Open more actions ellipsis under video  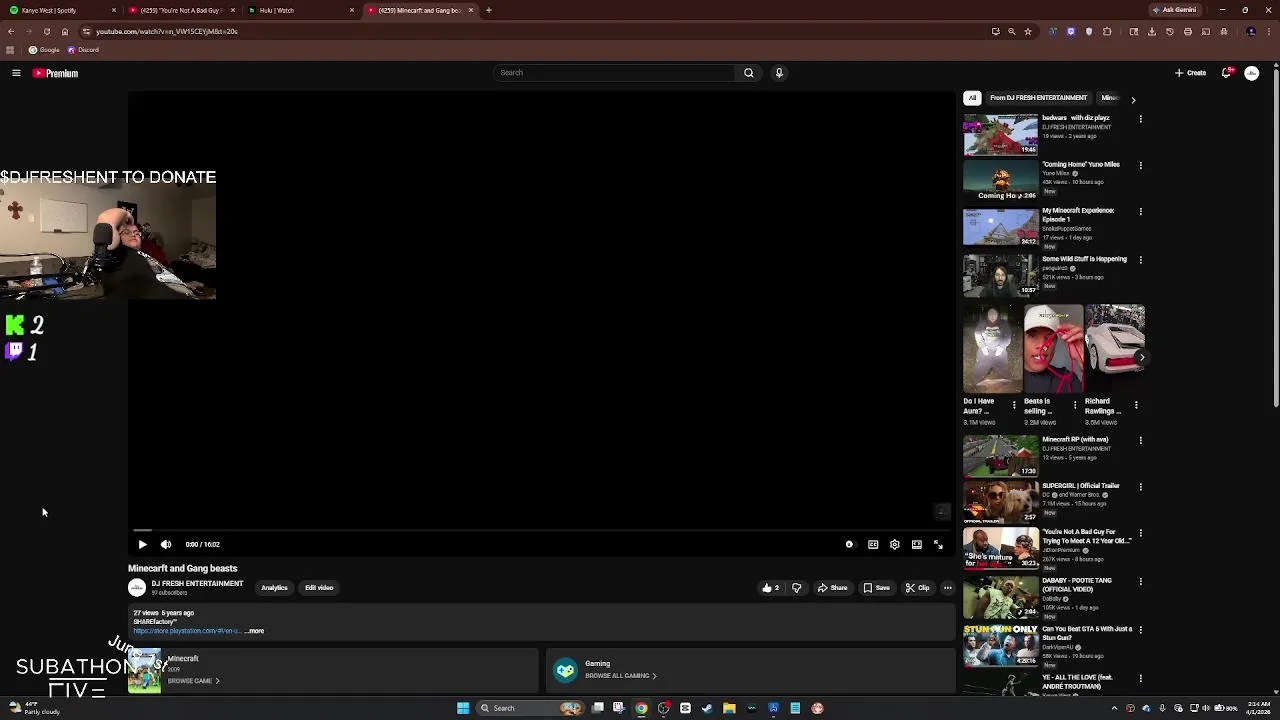[x=947, y=588]
